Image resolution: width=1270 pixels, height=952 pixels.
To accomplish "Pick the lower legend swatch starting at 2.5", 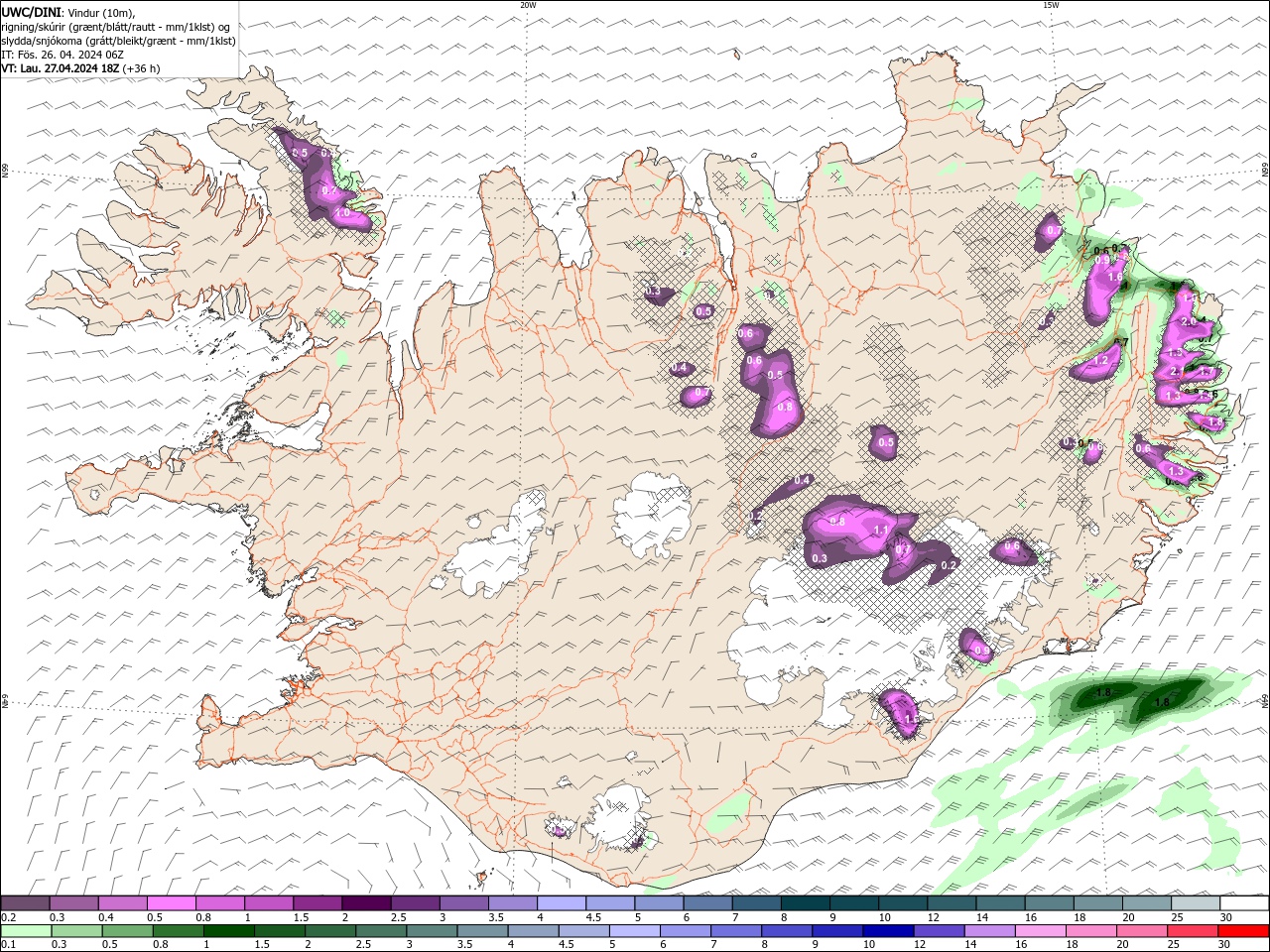I will [x=380, y=930].
